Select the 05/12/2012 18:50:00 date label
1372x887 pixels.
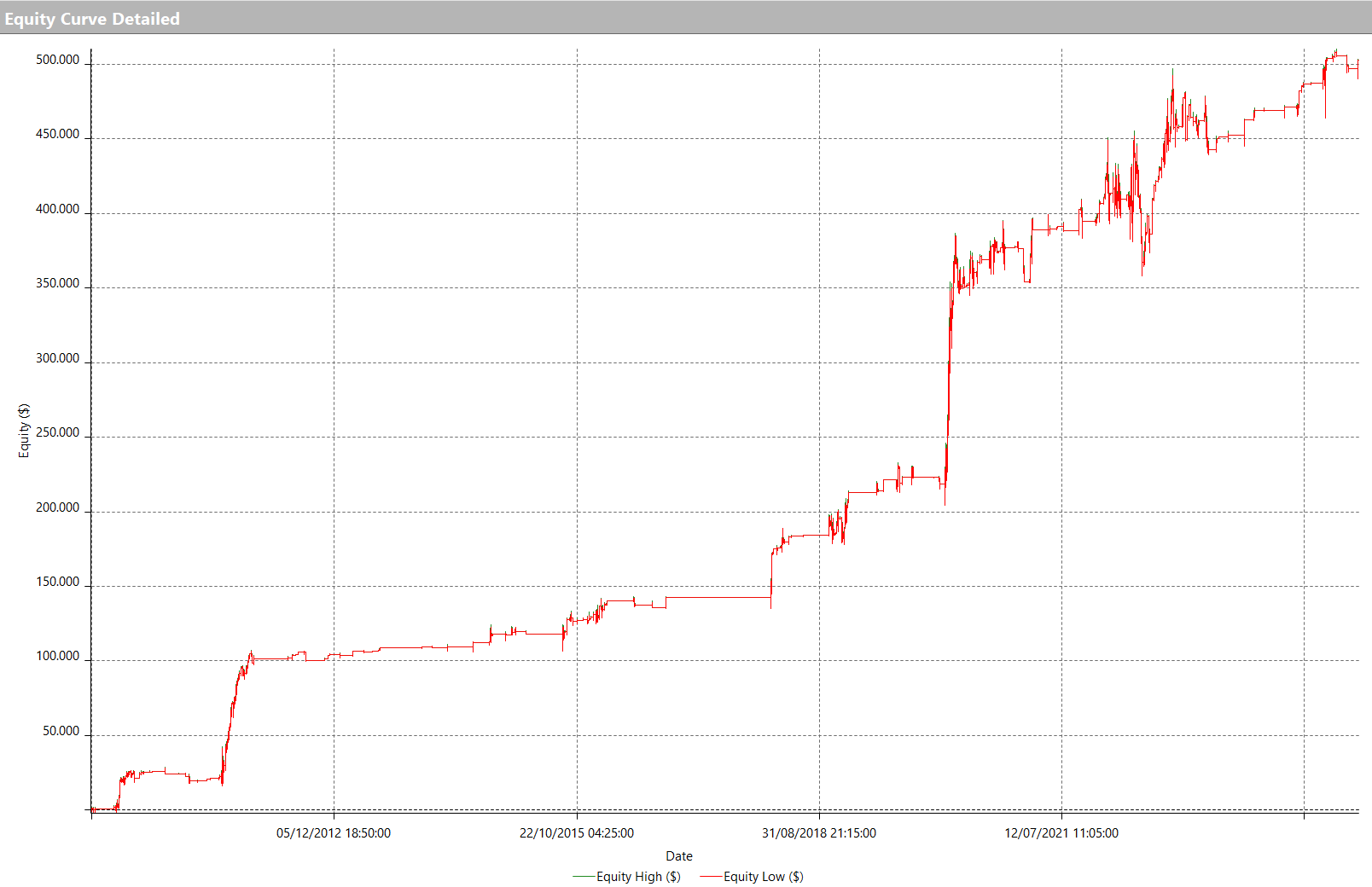[333, 833]
